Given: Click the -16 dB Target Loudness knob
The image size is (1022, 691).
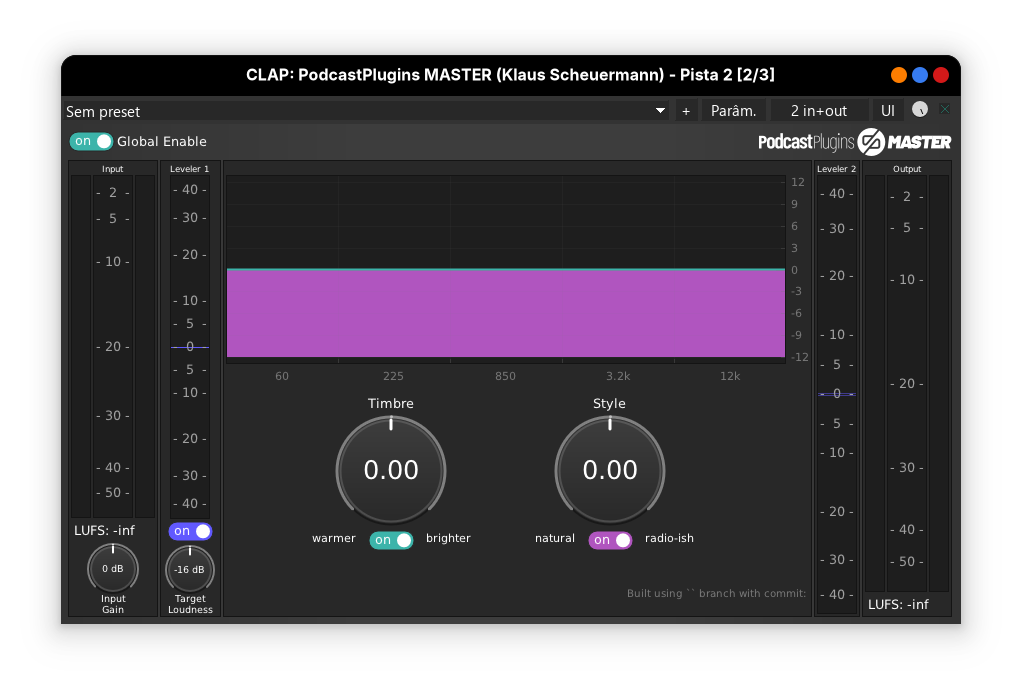Looking at the screenshot, I should (190, 569).
